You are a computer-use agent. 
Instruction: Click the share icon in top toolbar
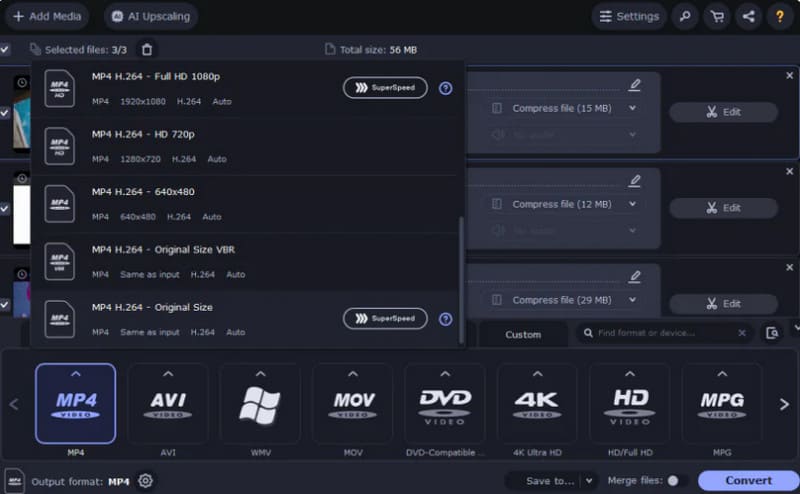pos(748,16)
